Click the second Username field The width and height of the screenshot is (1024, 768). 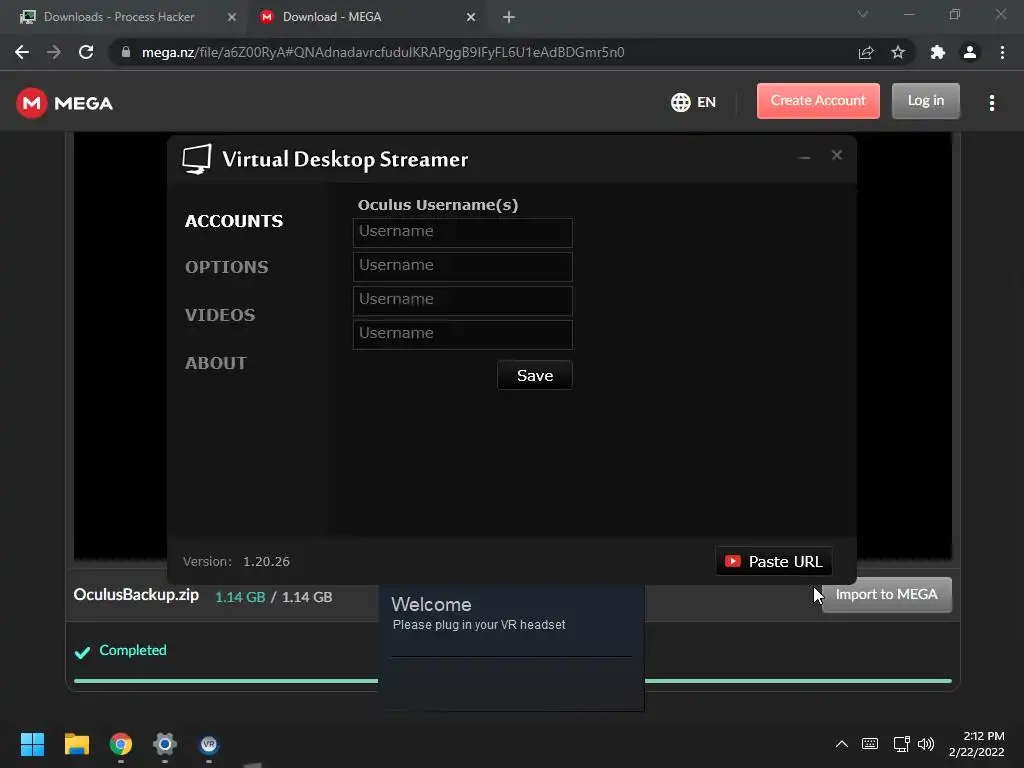coord(462,266)
